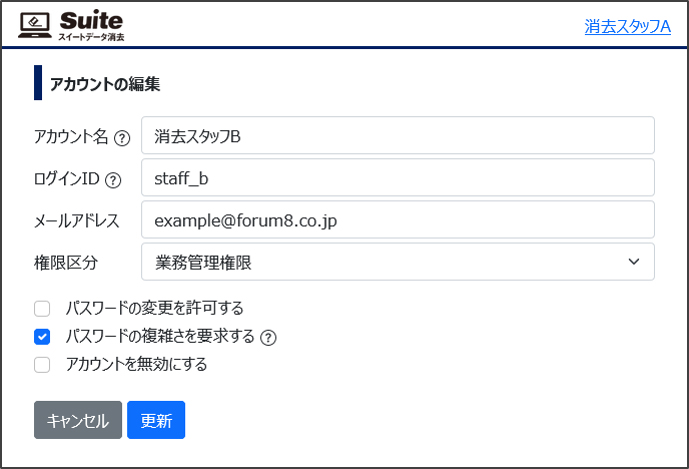This screenshot has width=689, height=469.
Task: Click the アカウントの編集 heading
Action: [x=105, y=84]
